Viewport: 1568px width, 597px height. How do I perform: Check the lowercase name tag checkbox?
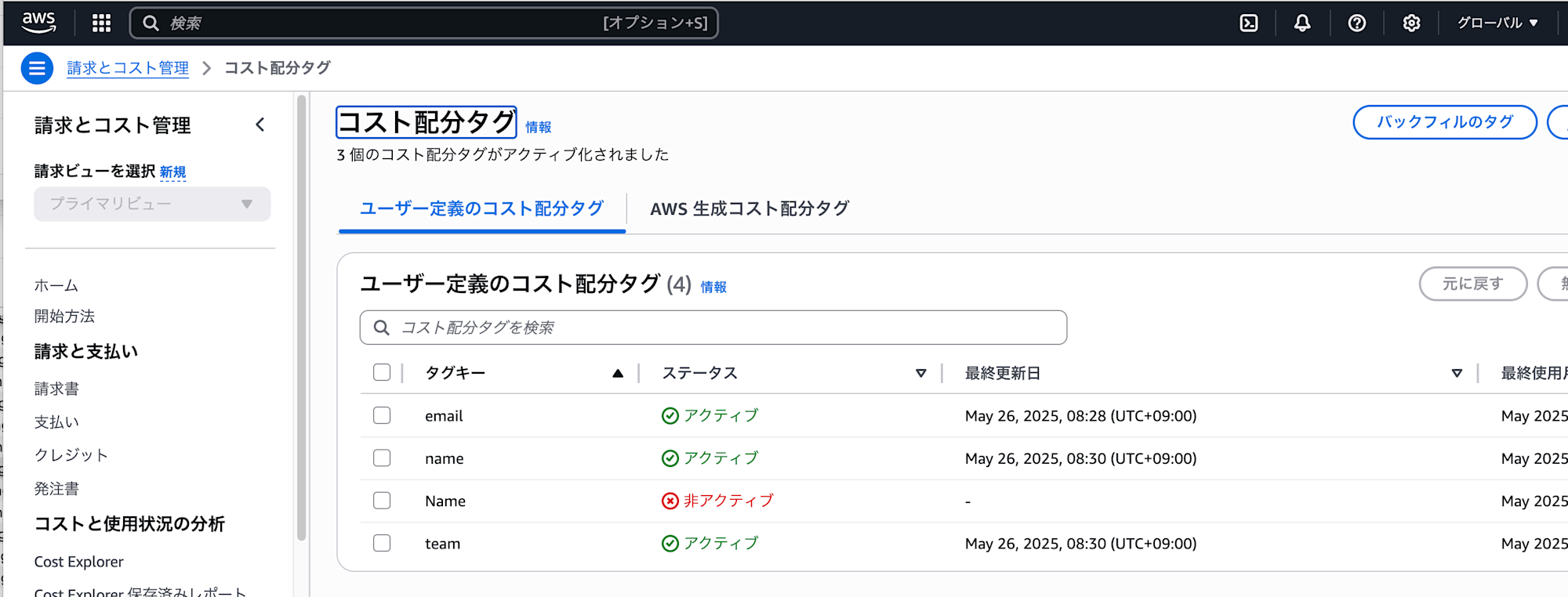pos(382,458)
